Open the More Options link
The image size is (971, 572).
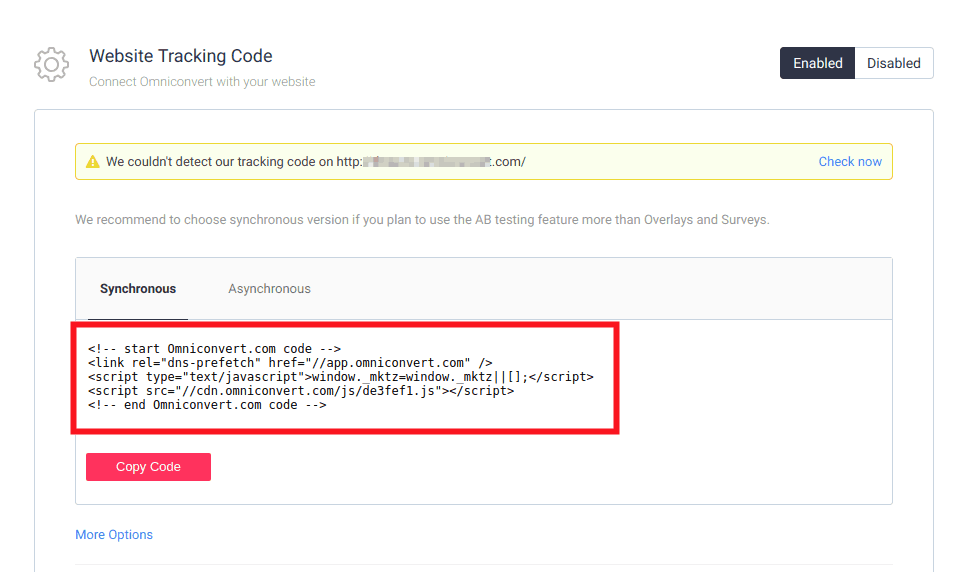pyautogui.click(x=114, y=535)
